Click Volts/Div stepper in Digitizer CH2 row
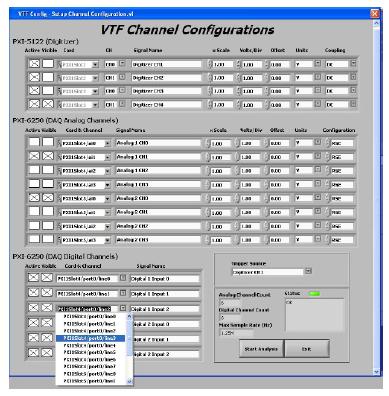The image size is (389, 396). (238, 78)
